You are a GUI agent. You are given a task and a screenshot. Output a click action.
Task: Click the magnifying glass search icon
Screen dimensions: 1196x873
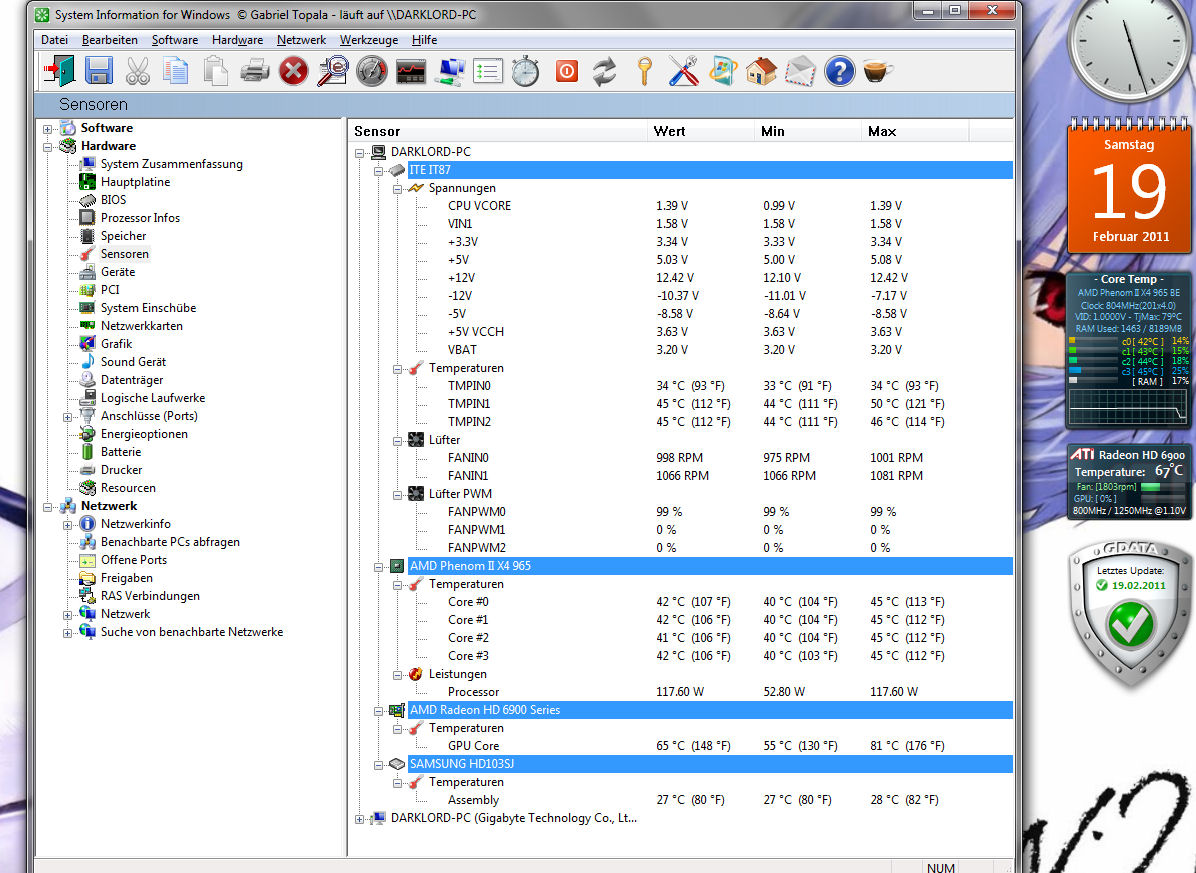[333, 71]
